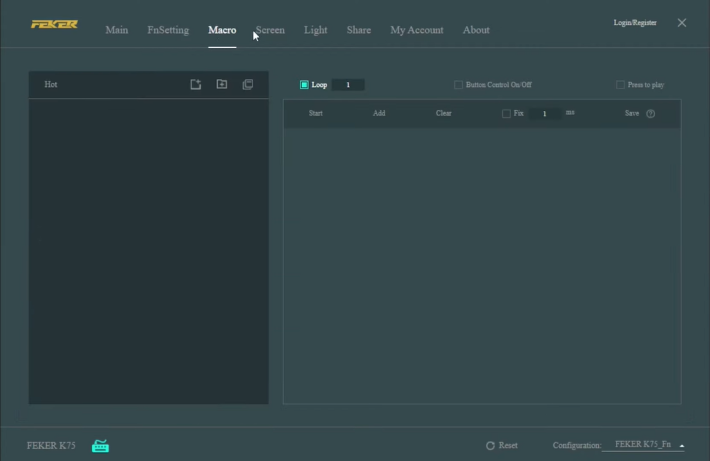710x461 pixels.
Task: Switch to the Share tab
Action: coord(359,30)
